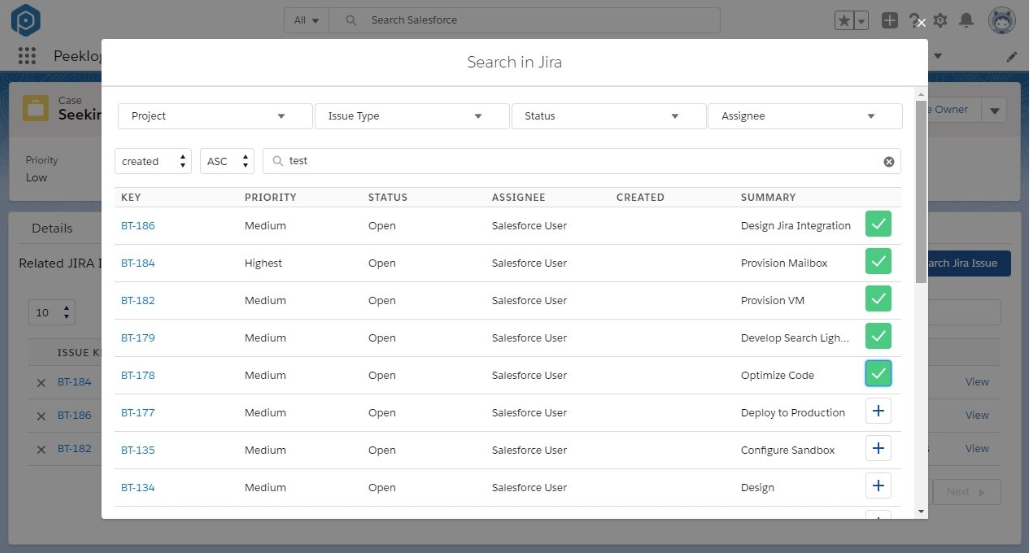Open the case actions dropdown arrow
This screenshot has width=1030, height=553.
point(995,110)
